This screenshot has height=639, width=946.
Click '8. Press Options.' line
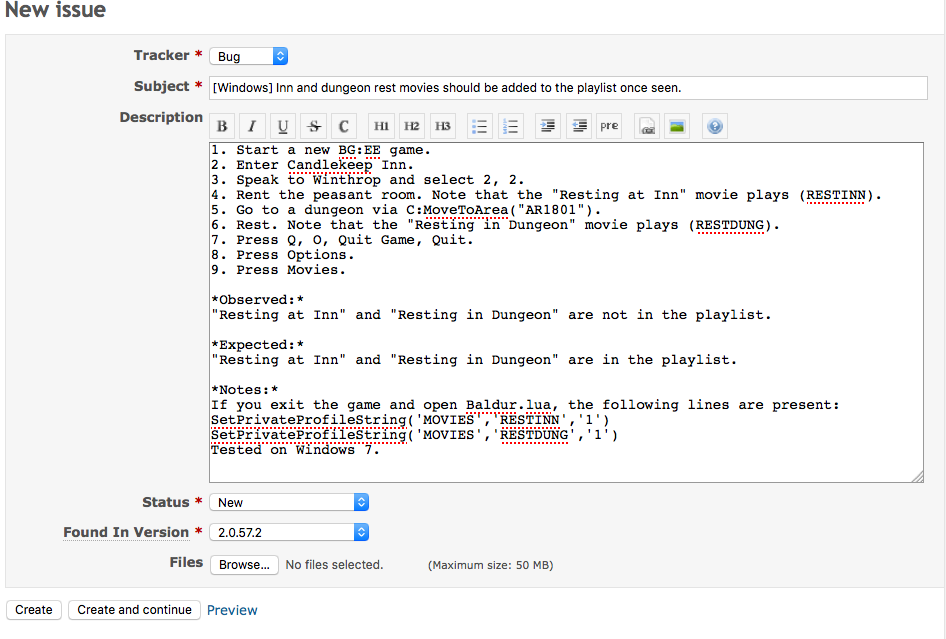282,255
